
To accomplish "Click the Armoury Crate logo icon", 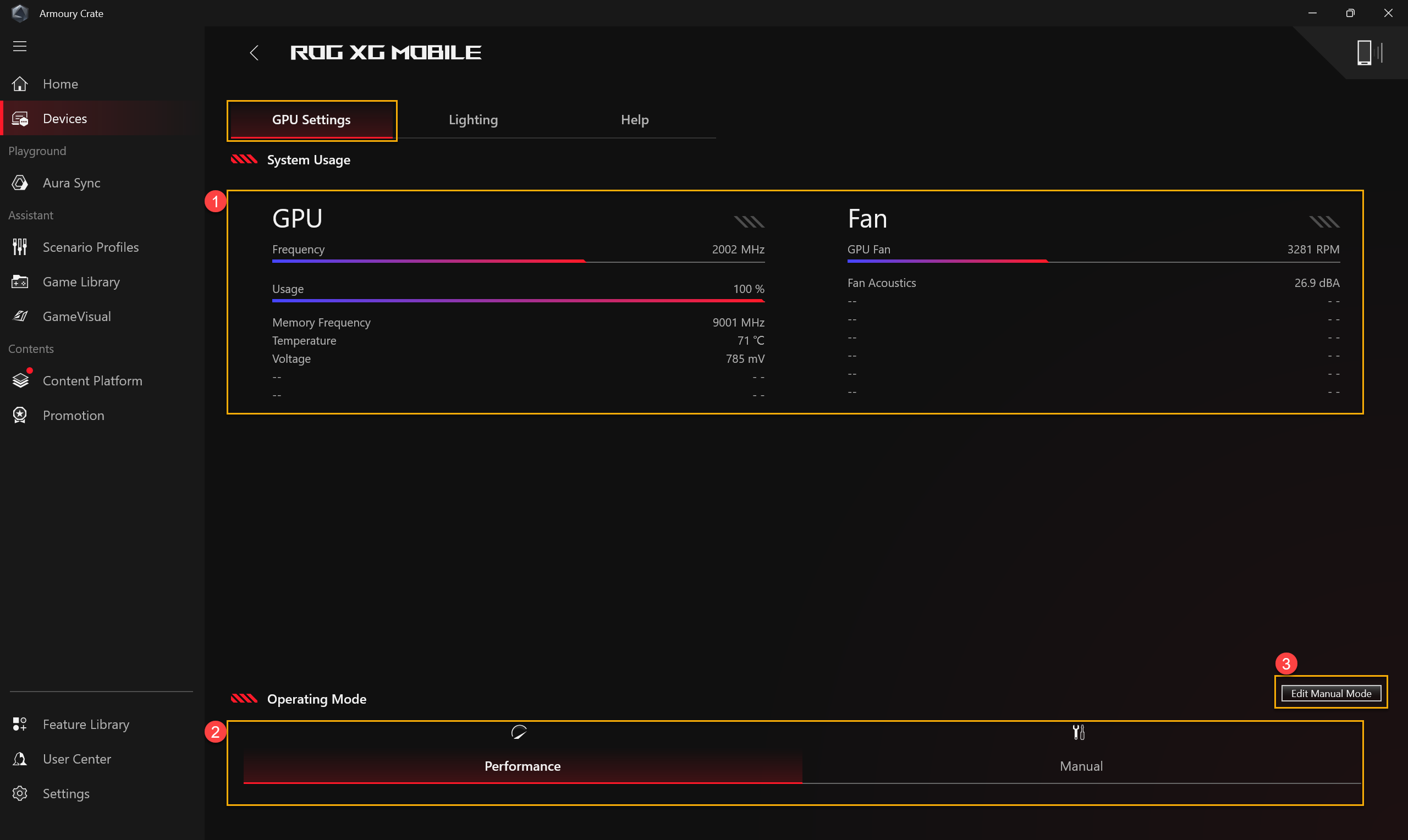I will 20,13.
